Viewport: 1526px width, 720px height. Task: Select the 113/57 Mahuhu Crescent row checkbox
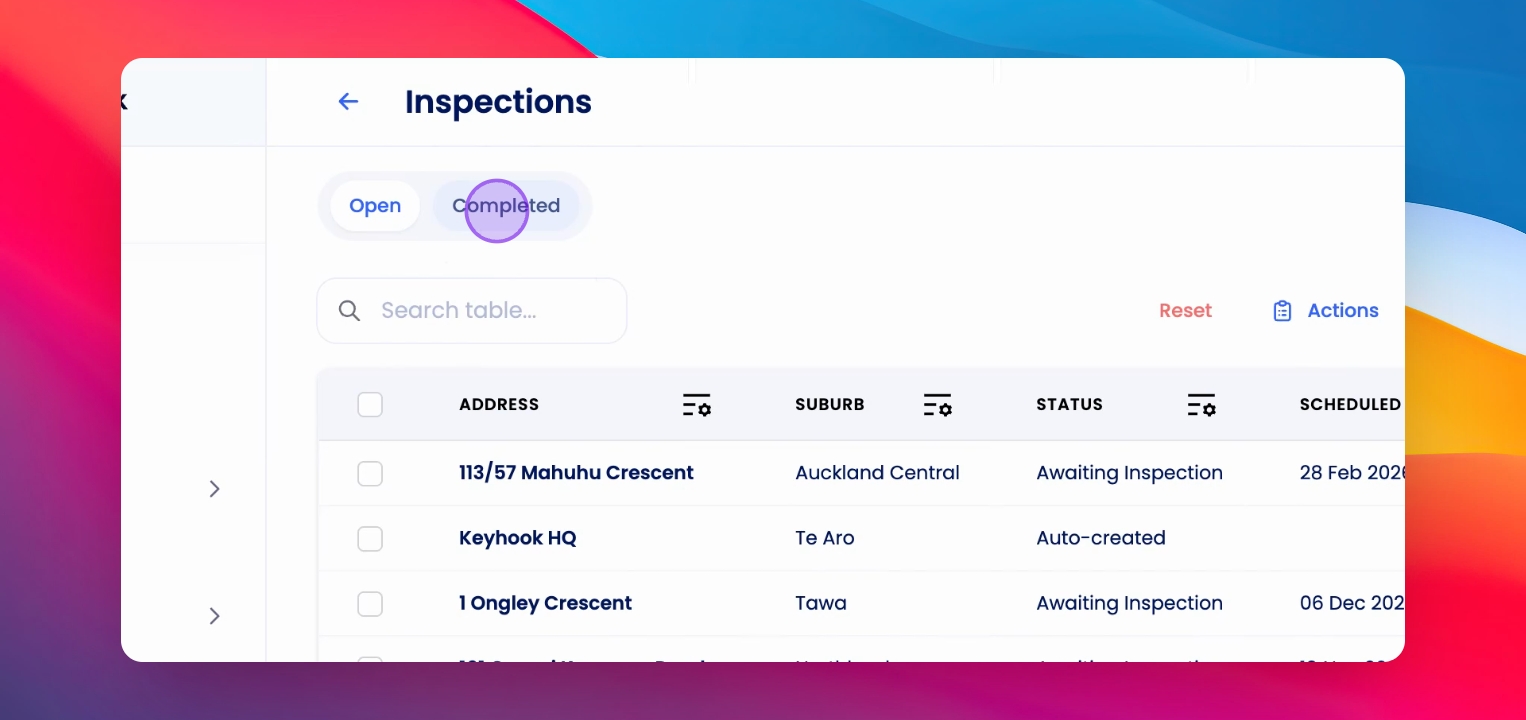(x=370, y=473)
